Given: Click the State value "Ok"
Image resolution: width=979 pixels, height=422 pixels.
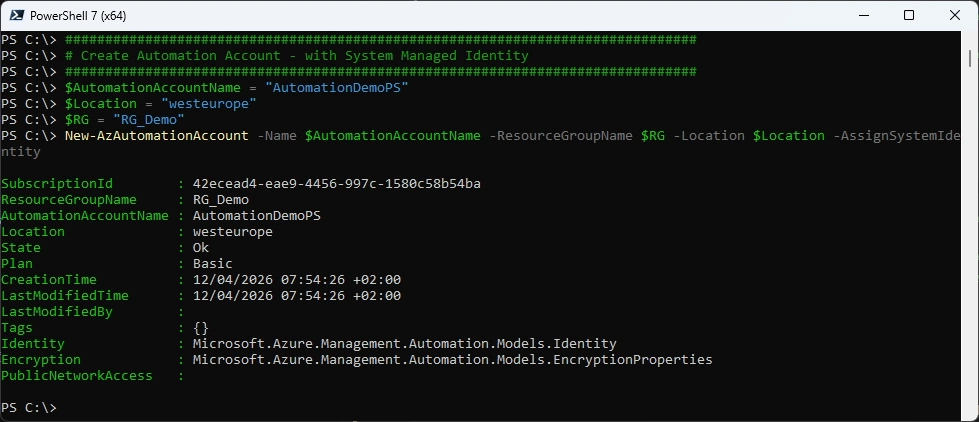Looking at the screenshot, I should (x=201, y=248).
